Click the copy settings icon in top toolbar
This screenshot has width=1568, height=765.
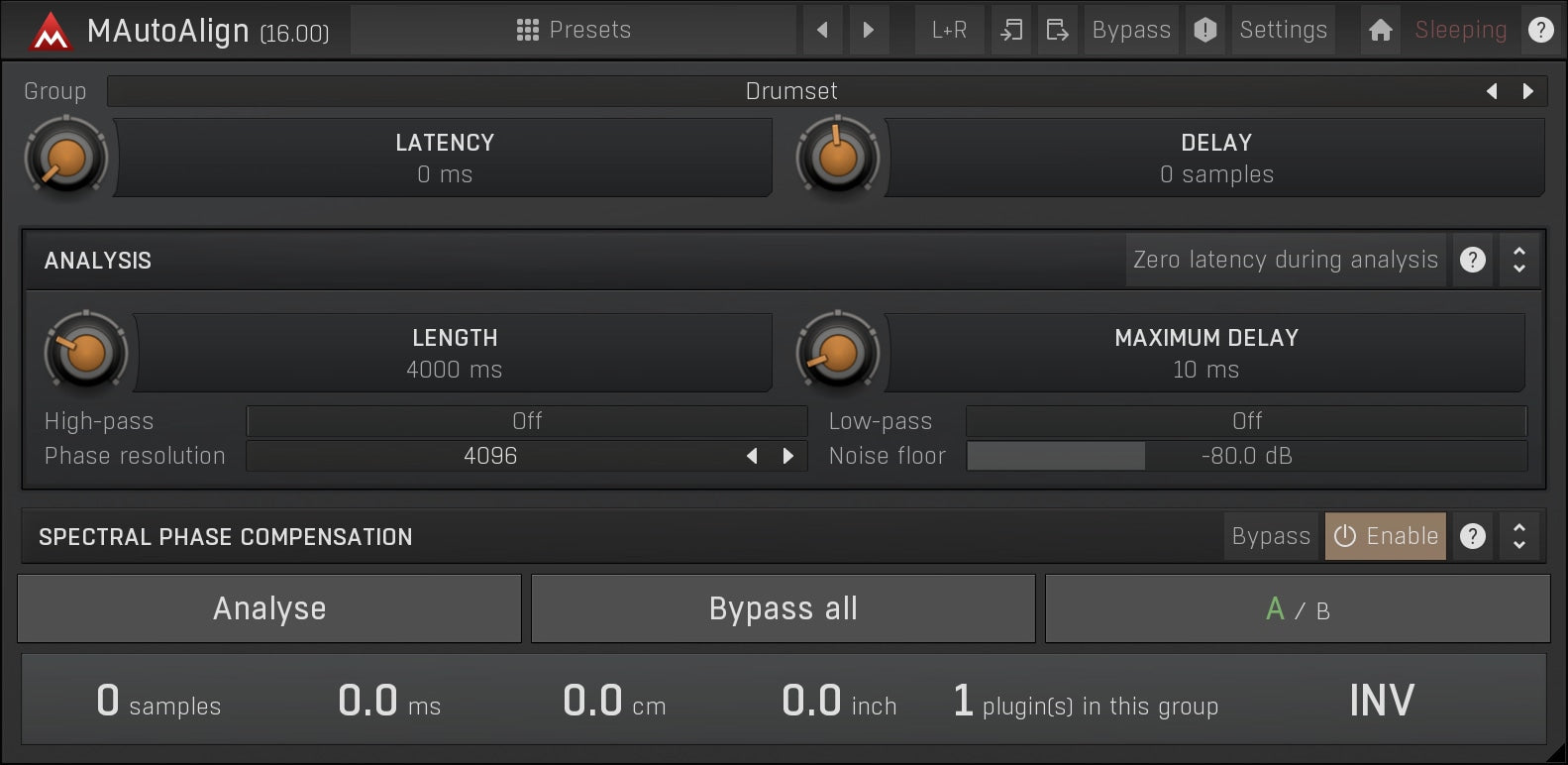[1010, 30]
